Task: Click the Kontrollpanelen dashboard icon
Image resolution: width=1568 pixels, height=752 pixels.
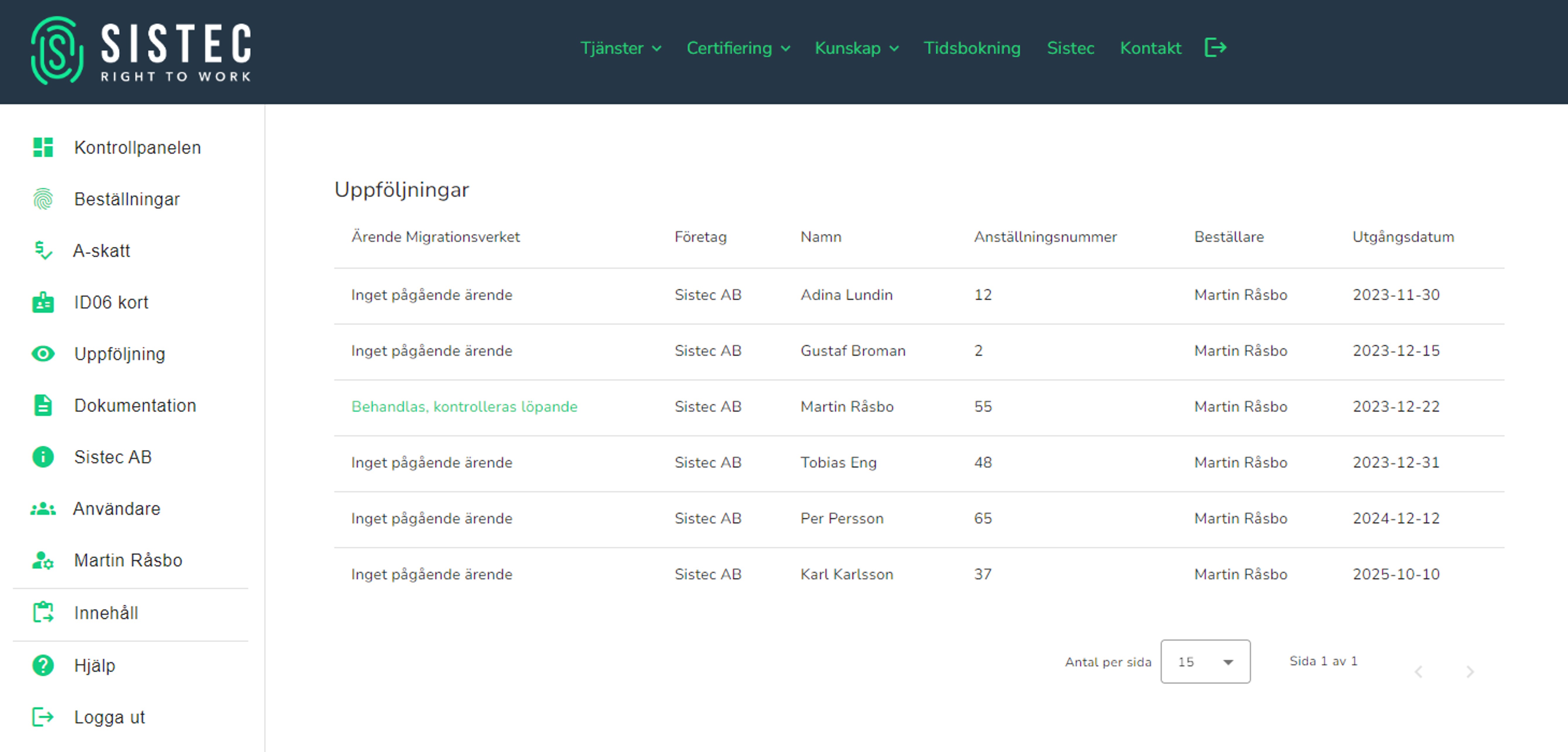Action: tap(43, 147)
